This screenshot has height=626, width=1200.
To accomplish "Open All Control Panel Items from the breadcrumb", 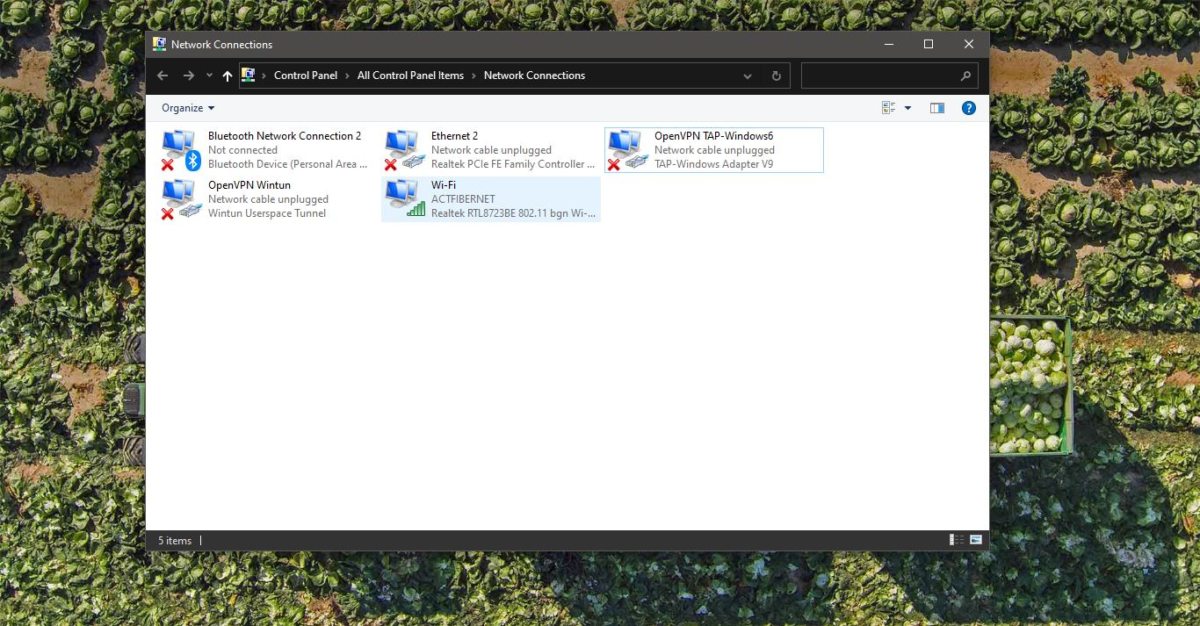I will click(410, 75).
